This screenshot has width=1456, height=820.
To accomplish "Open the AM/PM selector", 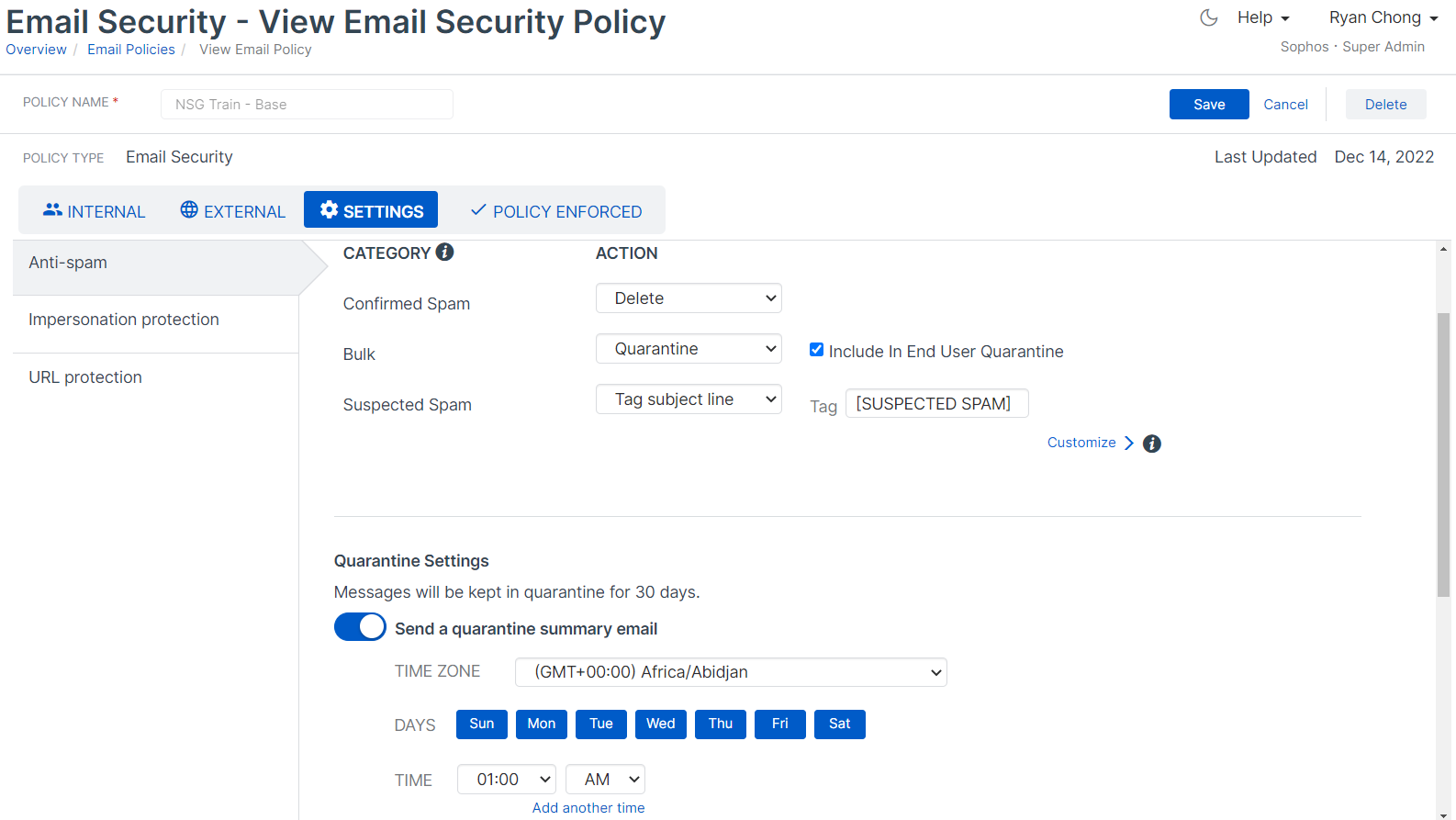I will click(x=605, y=780).
